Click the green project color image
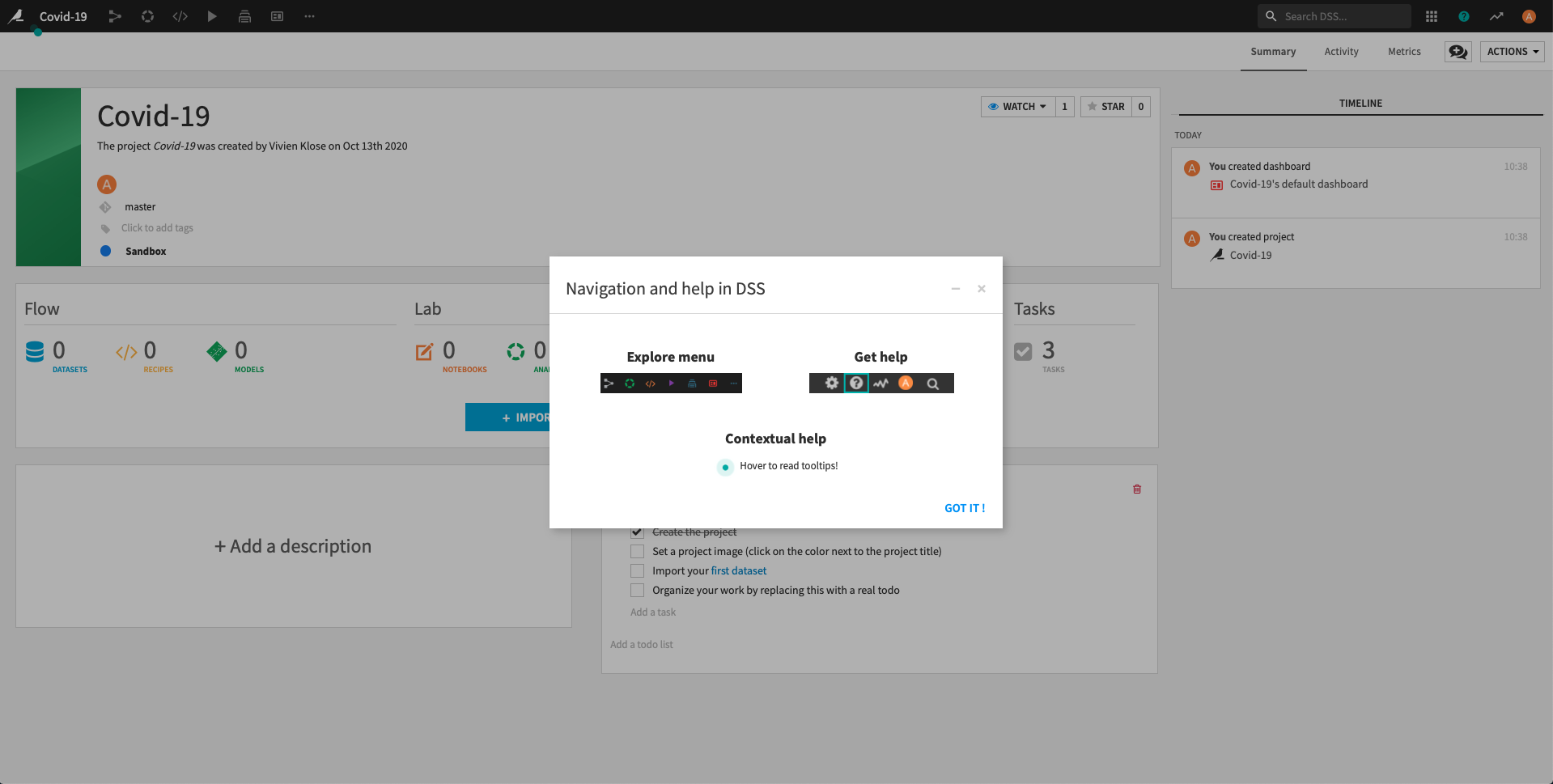Viewport: 1553px width, 784px height. [x=49, y=177]
